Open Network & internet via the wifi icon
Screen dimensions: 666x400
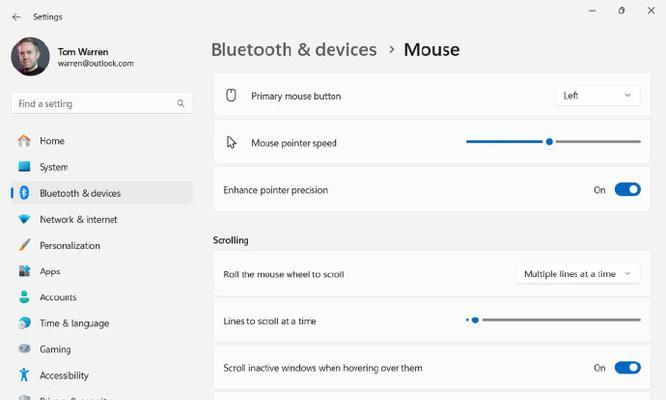24,219
